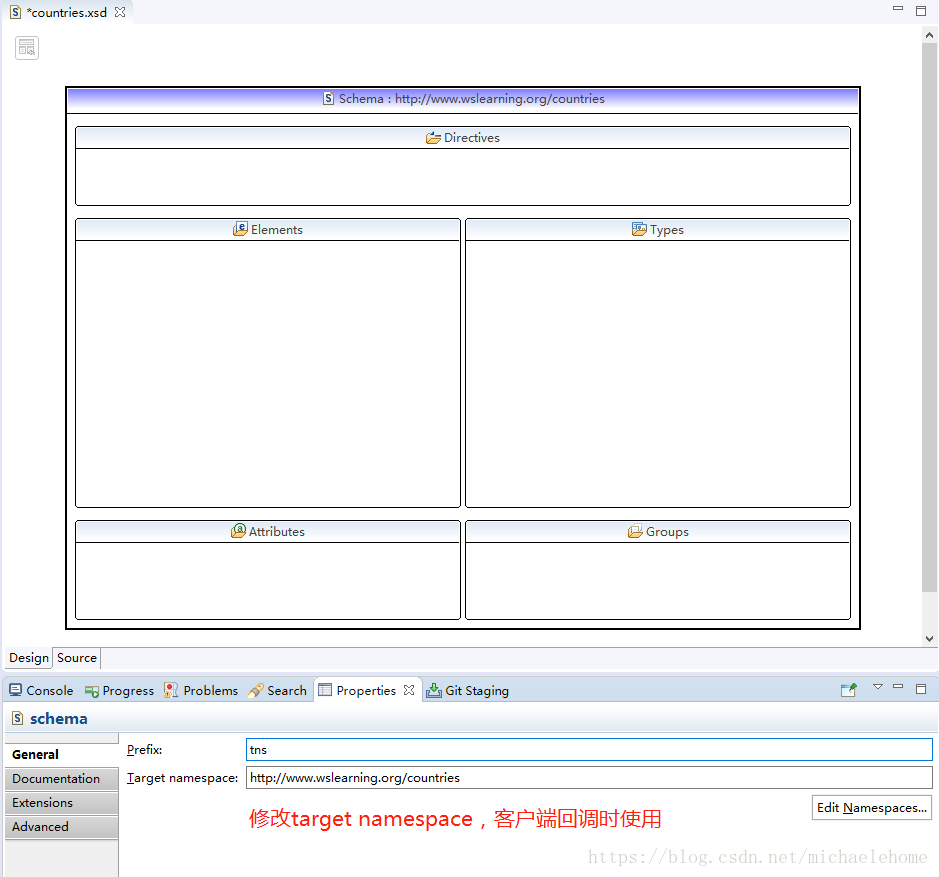Open the Progress view tab
The width and height of the screenshot is (939, 877).
pyautogui.click(x=119, y=691)
